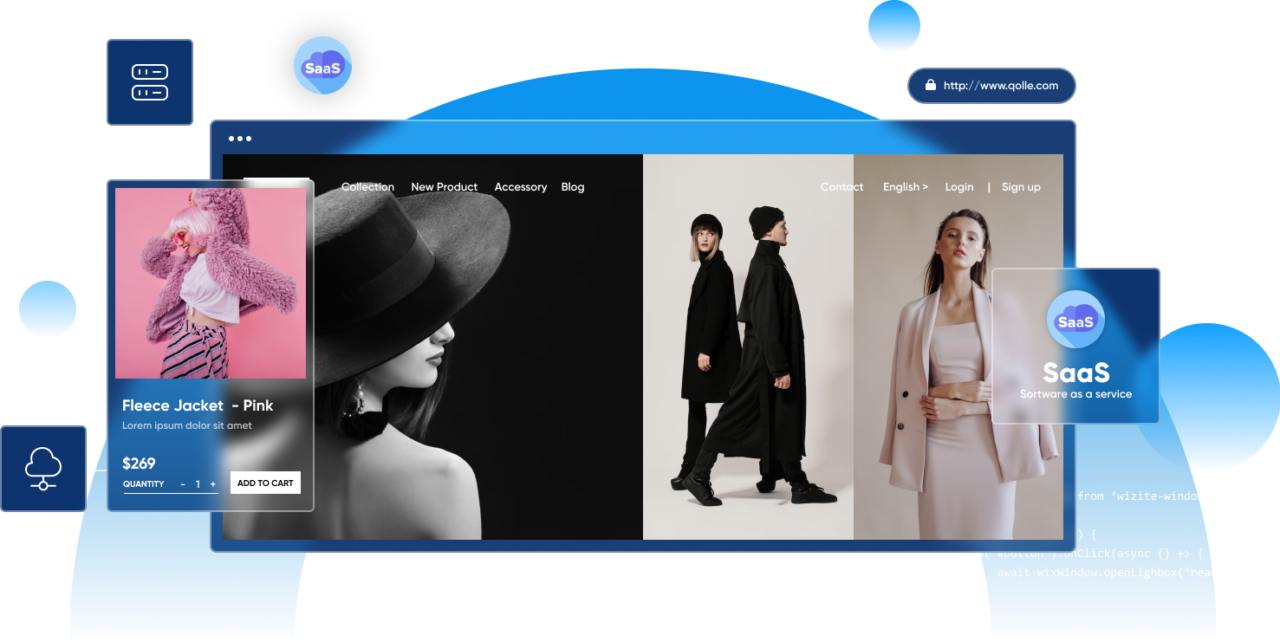The image size is (1280, 642).
Task: Click the Fleece Jacket product thumbnail
Action: click(208, 283)
